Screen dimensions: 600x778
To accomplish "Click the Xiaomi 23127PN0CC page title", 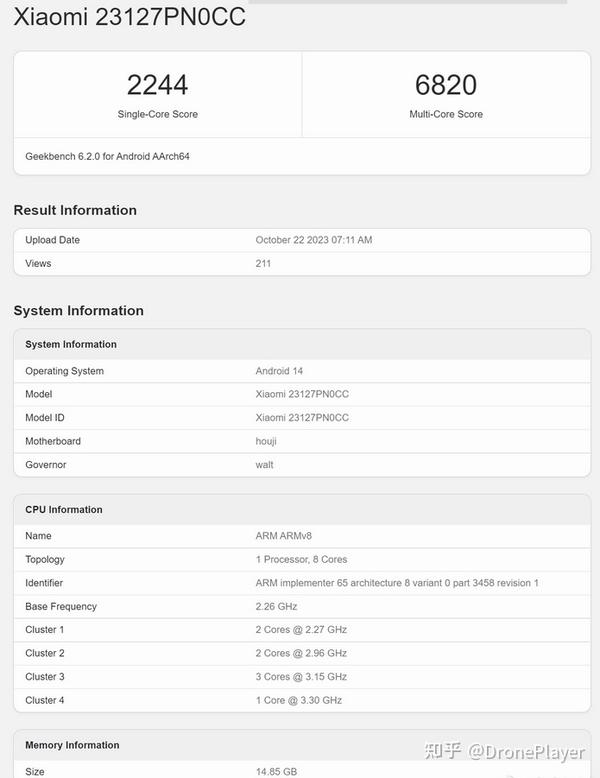I will (130, 16).
